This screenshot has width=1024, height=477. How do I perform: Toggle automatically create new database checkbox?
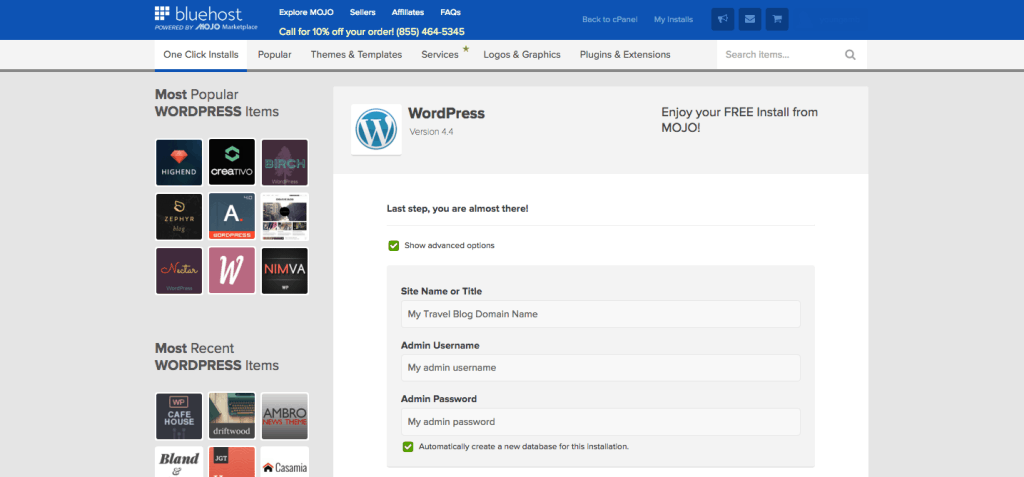pyautogui.click(x=408, y=447)
